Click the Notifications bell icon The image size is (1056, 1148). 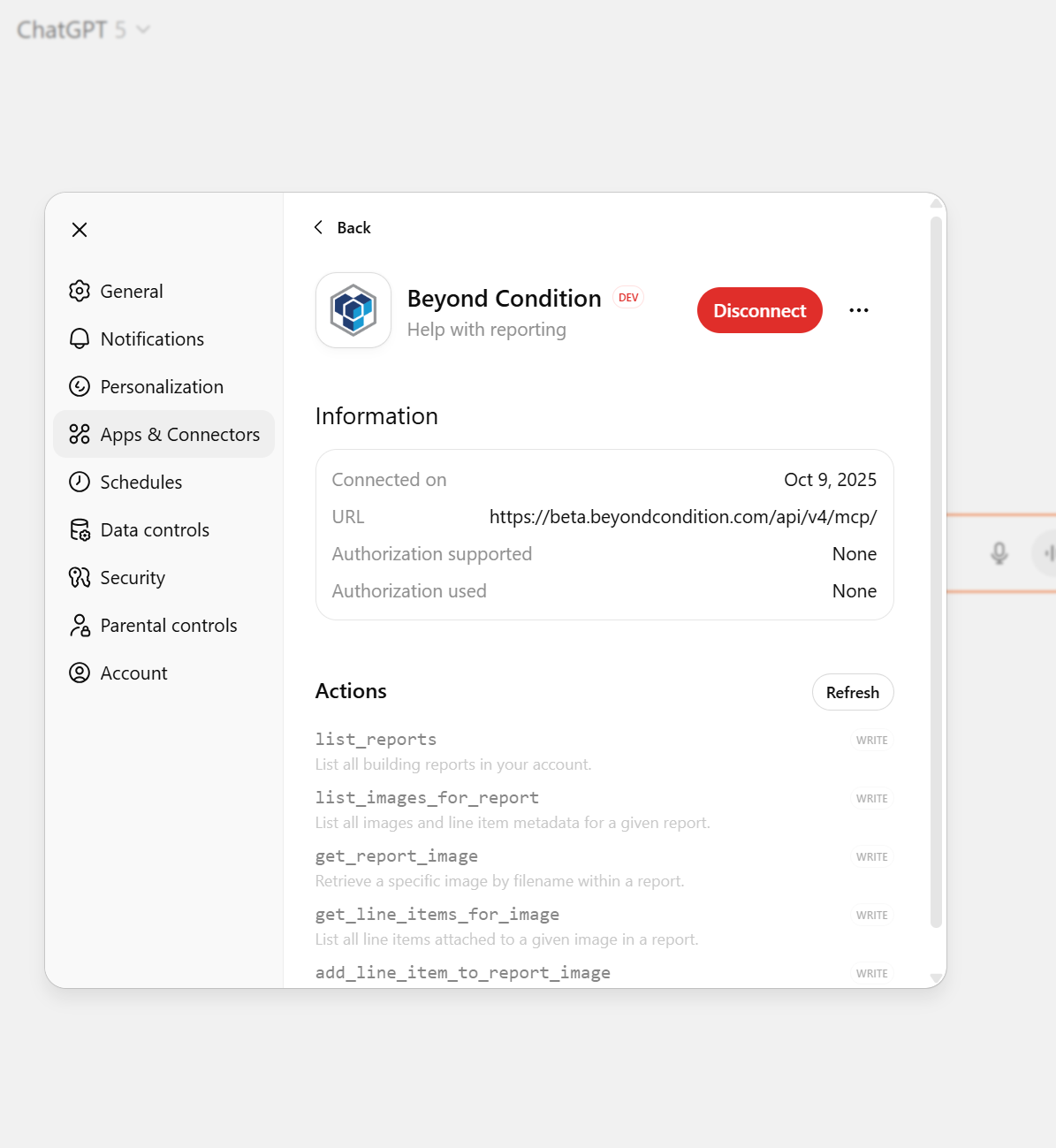tap(80, 338)
